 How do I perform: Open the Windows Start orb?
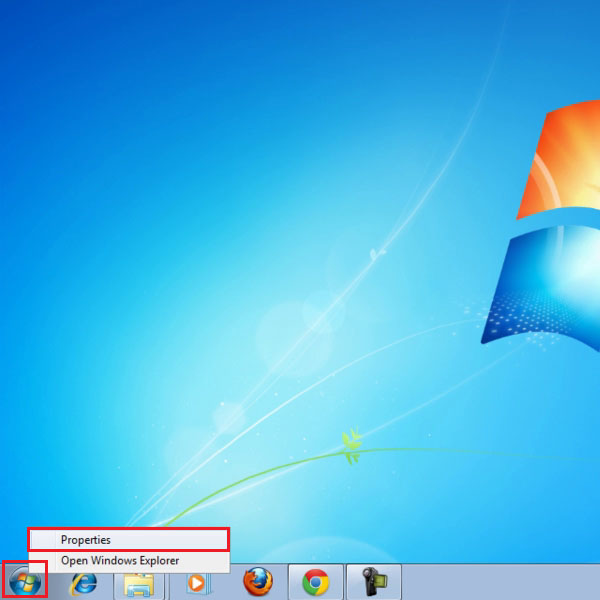point(25,582)
